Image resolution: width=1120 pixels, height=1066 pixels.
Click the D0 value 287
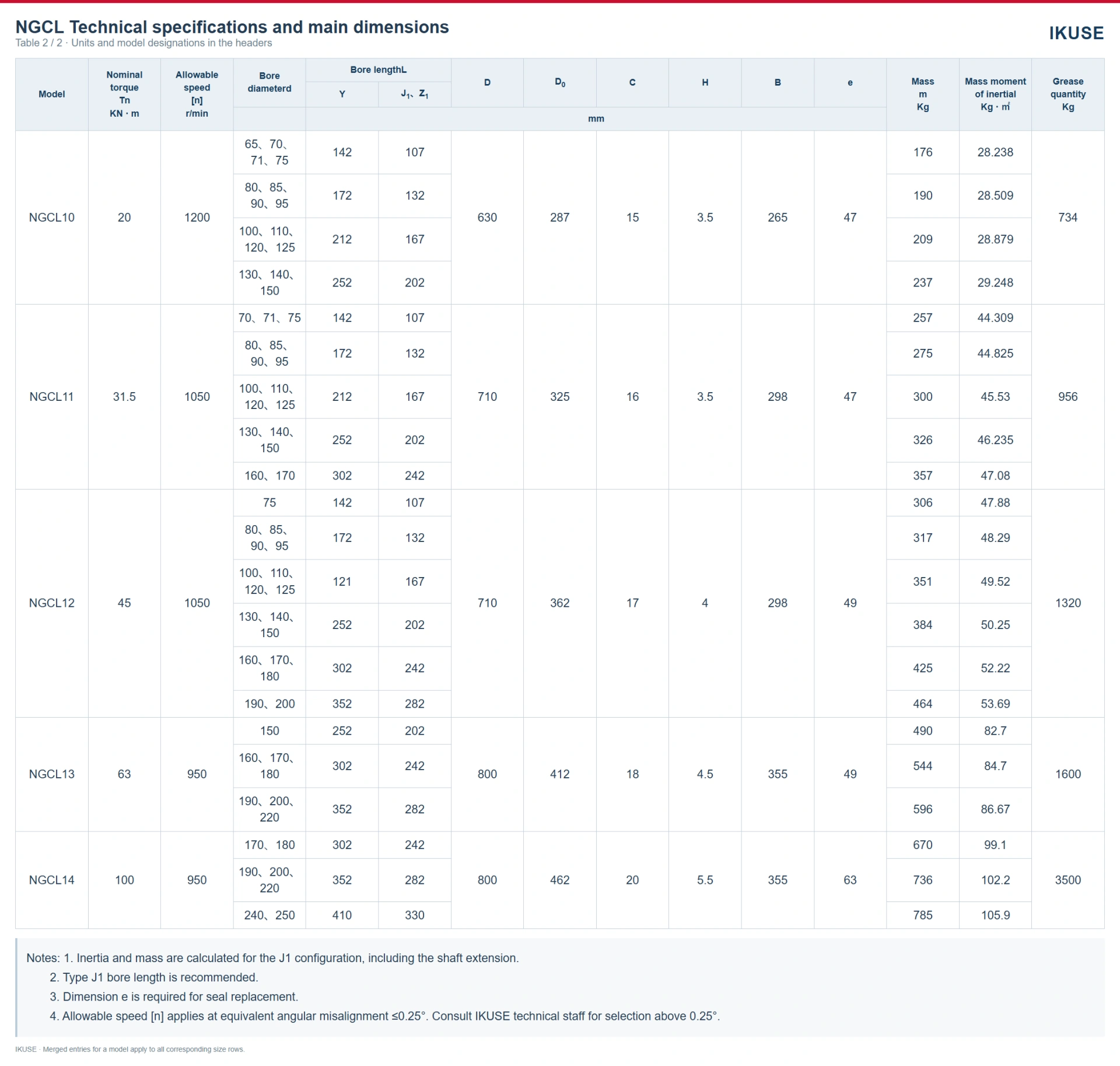tap(560, 217)
